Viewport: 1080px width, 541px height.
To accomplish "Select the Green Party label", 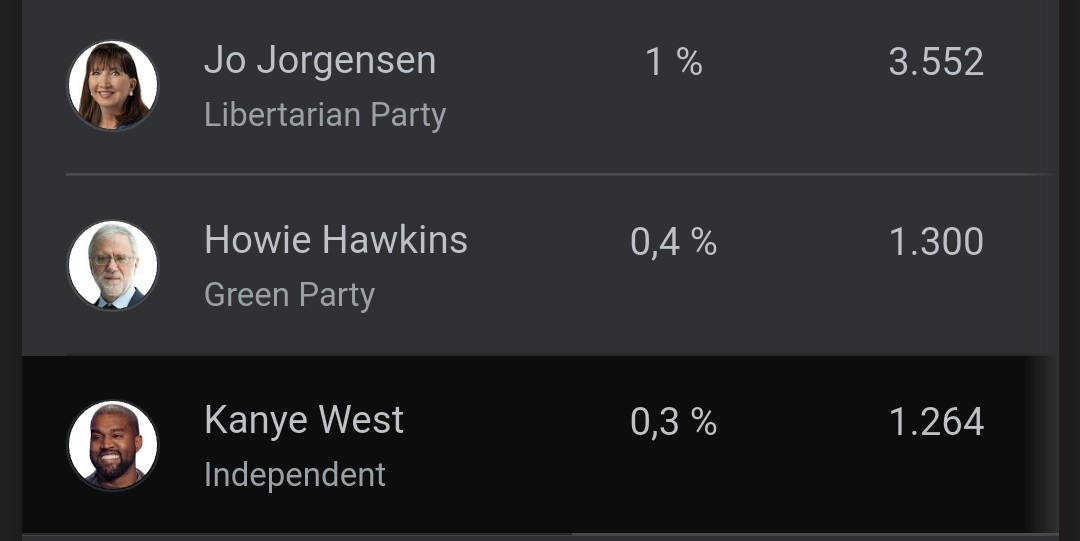I will pos(290,295).
